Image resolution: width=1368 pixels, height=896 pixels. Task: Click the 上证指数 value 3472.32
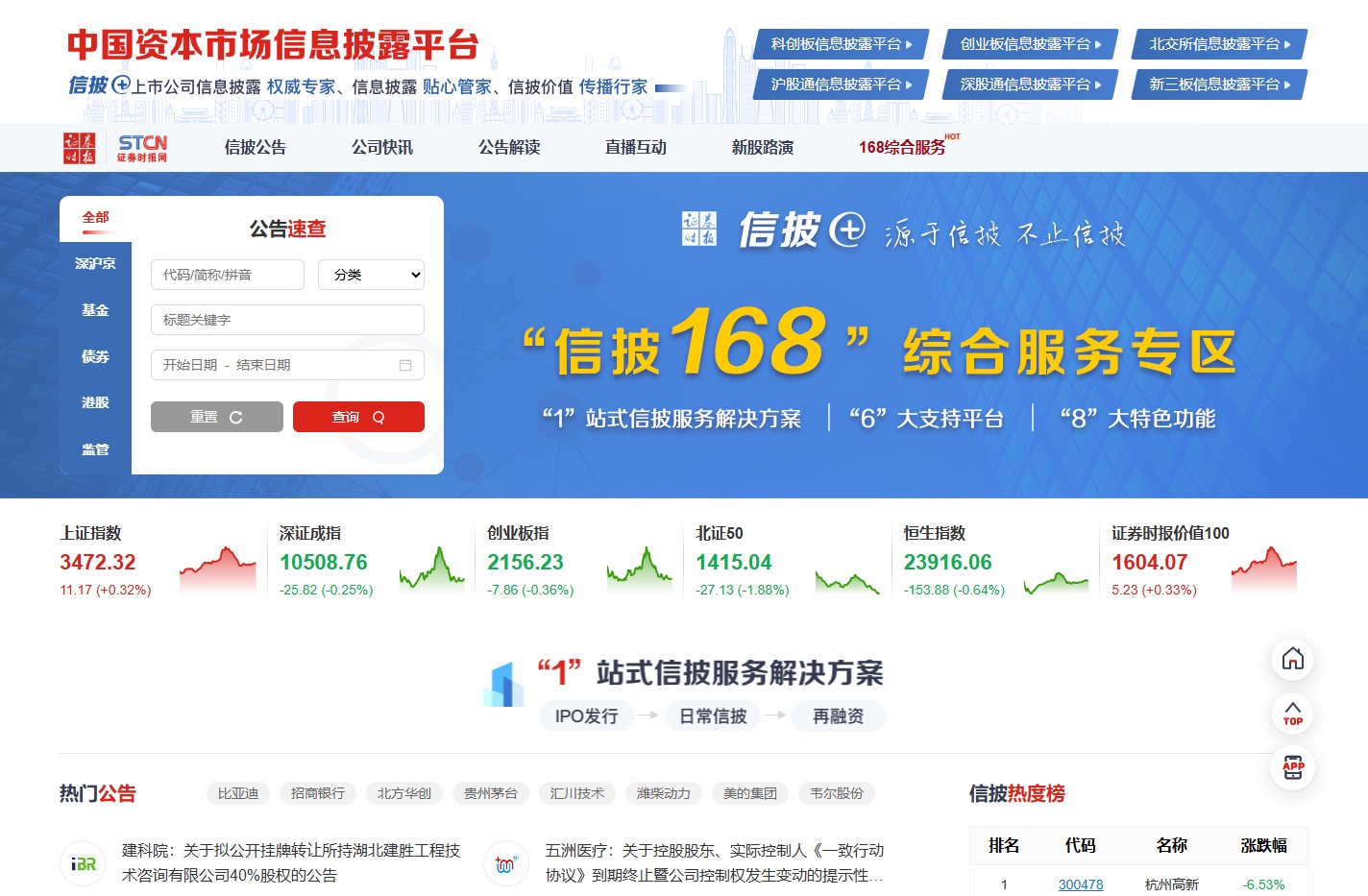tap(98, 562)
